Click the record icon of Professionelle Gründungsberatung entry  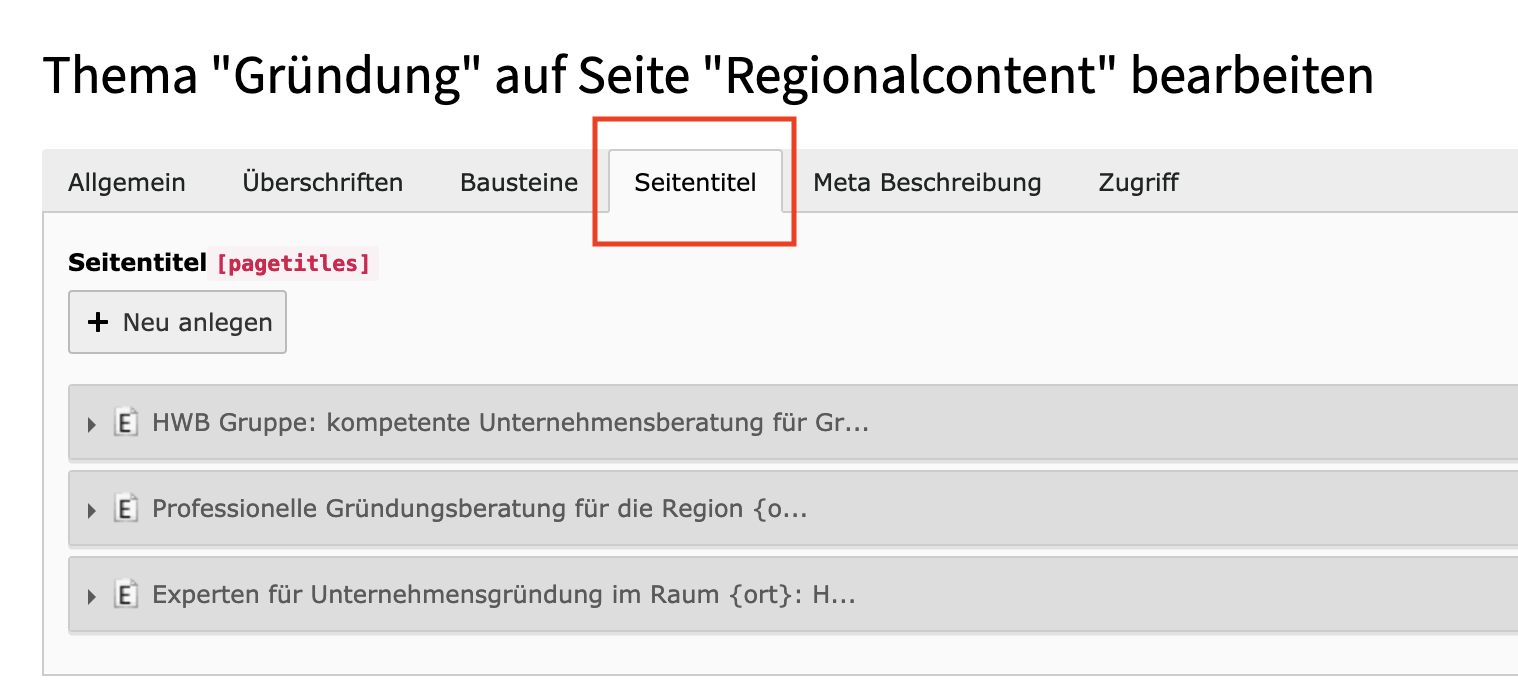(126, 509)
